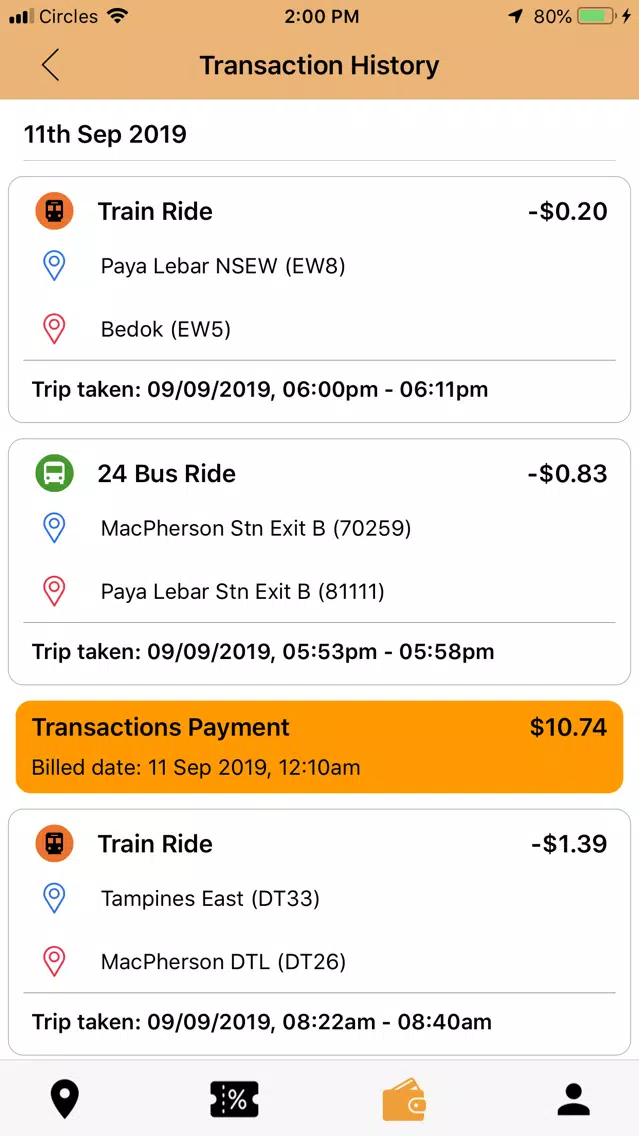This screenshot has height=1136, width=639.
Task: Select the -$0.20 Train Ride fare amount
Action: coord(567,212)
